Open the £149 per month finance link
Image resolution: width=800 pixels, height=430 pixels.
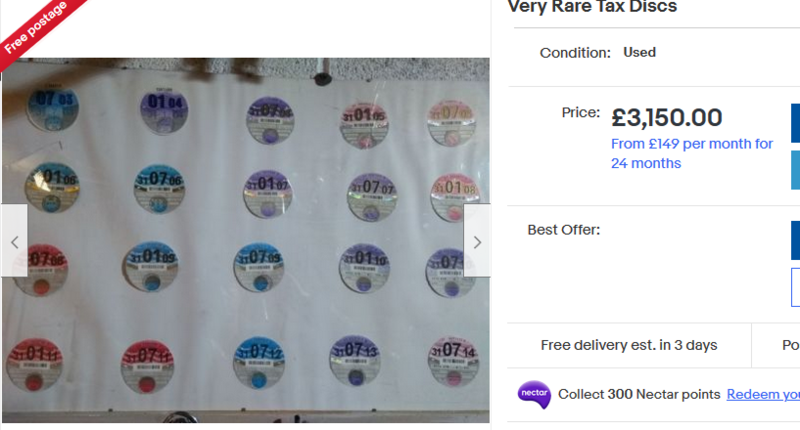pyautogui.click(x=692, y=154)
